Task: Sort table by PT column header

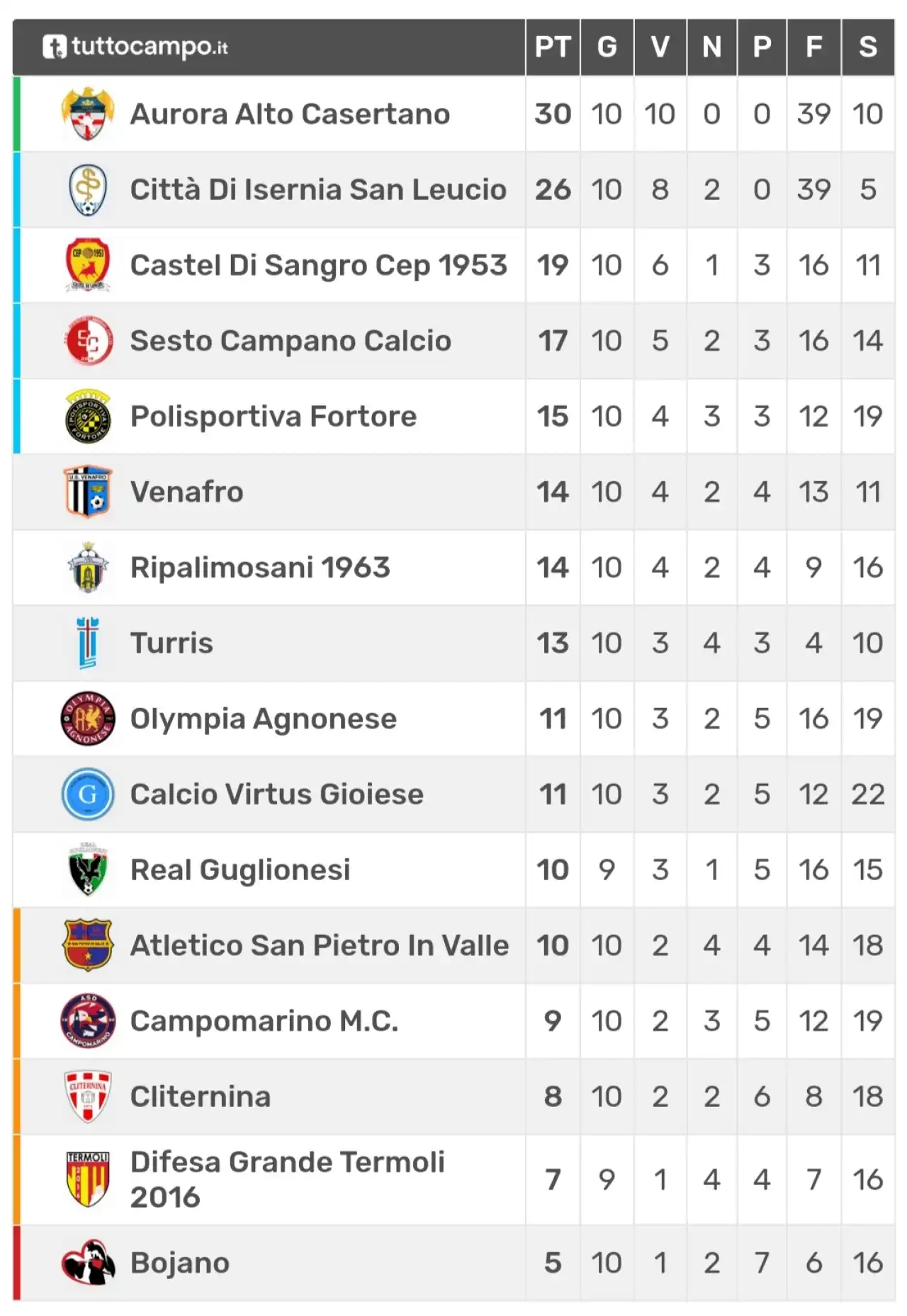Action: [x=553, y=47]
